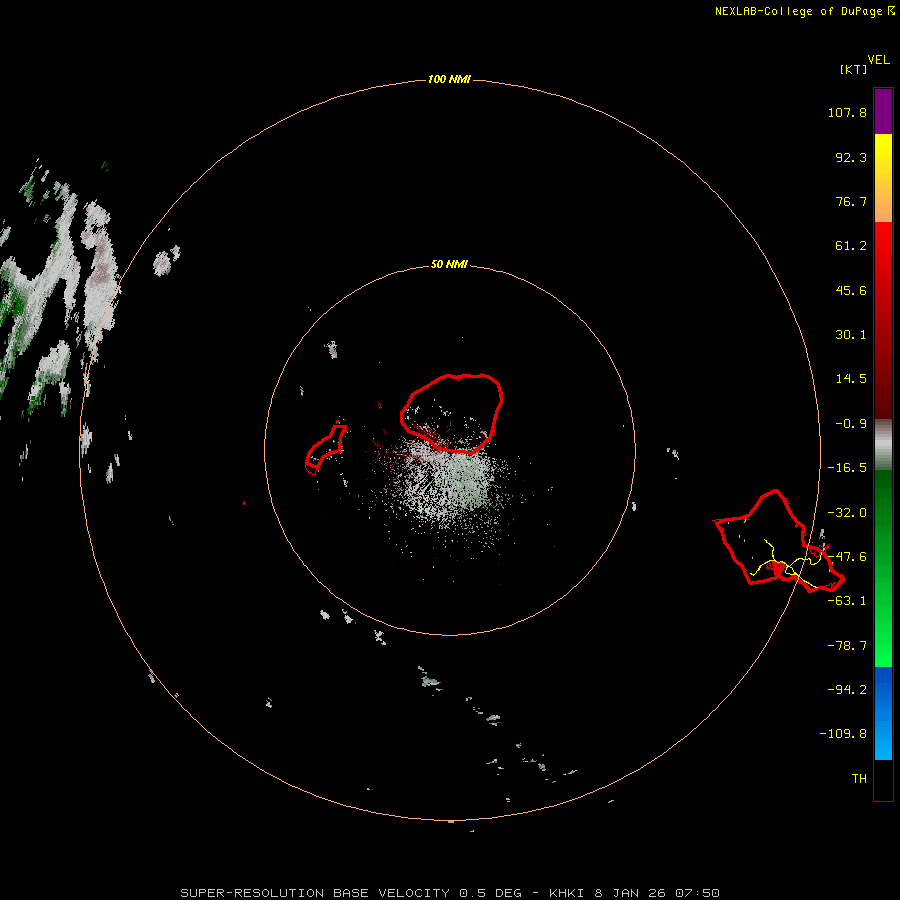Select the -78.7 legend value
The image size is (900, 900).
[x=847, y=646]
